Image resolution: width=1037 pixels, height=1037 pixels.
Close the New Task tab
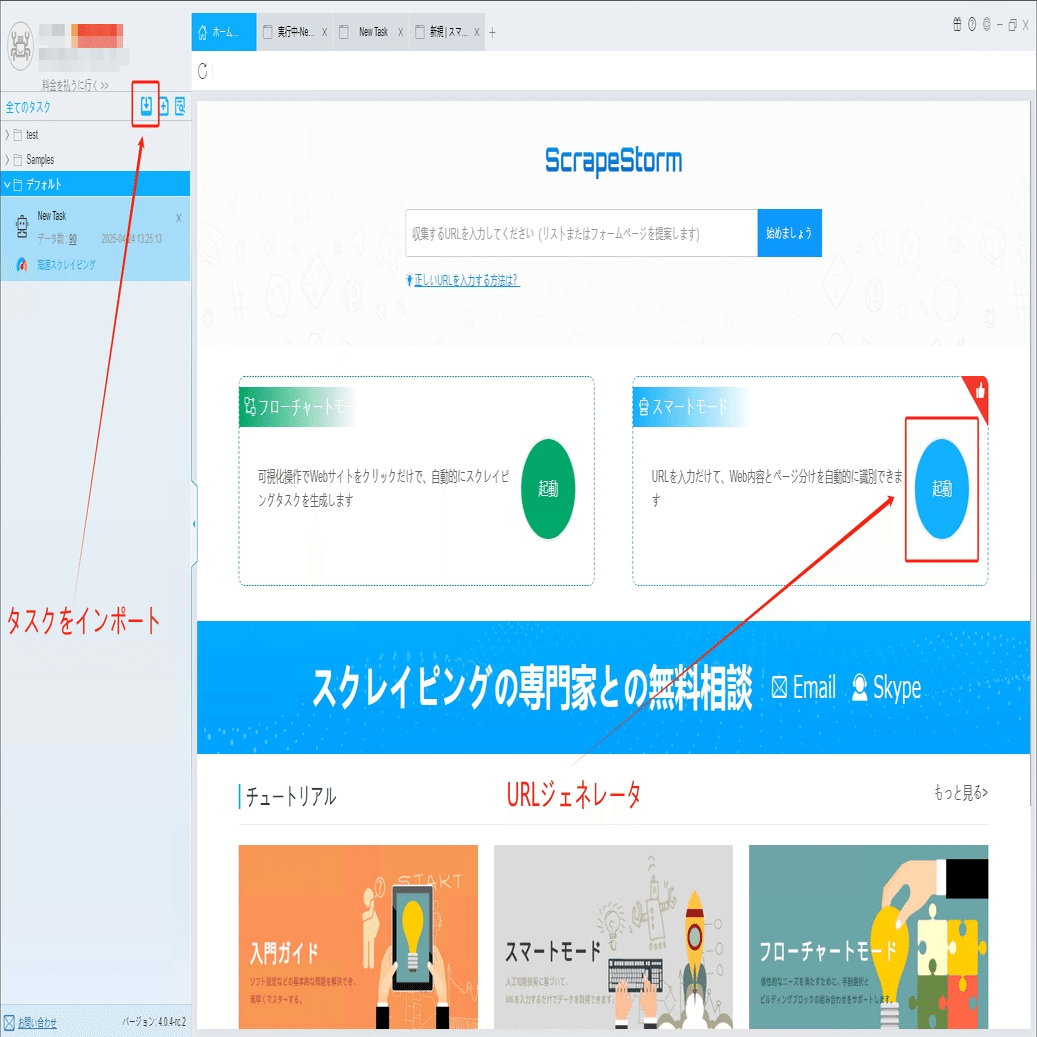click(400, 32)
